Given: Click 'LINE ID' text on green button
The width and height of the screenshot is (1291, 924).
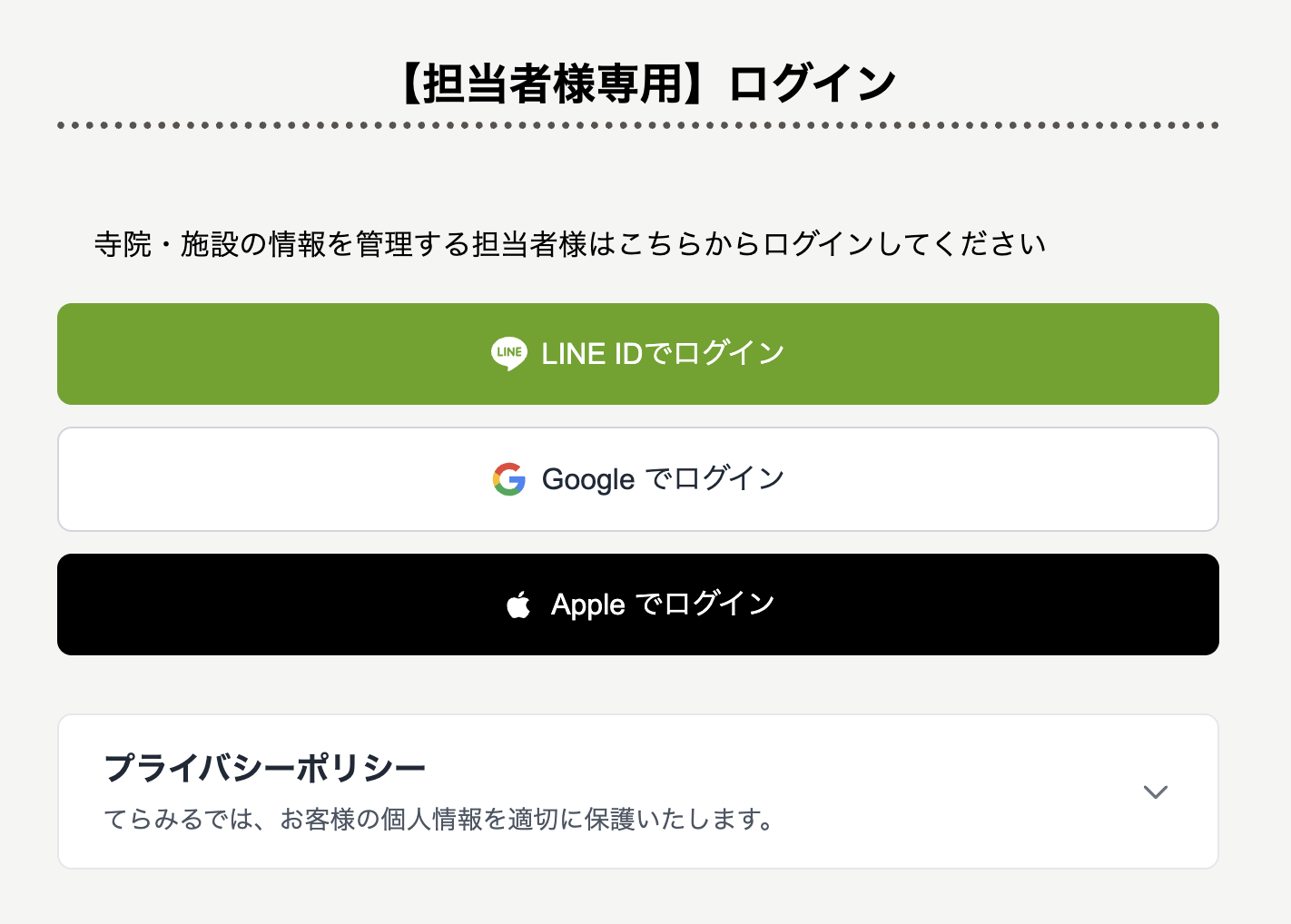Looking at the screenshot, I should click(592, 353).
